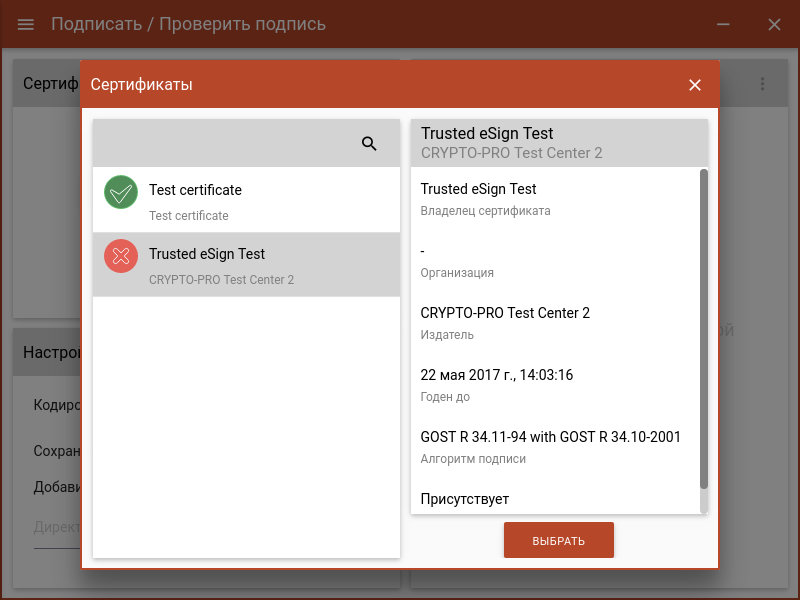Image resolution: width=800 pixels, height=600 pixels.
Task: Click the GOST signature algorithm value
Action: (549, 437)
